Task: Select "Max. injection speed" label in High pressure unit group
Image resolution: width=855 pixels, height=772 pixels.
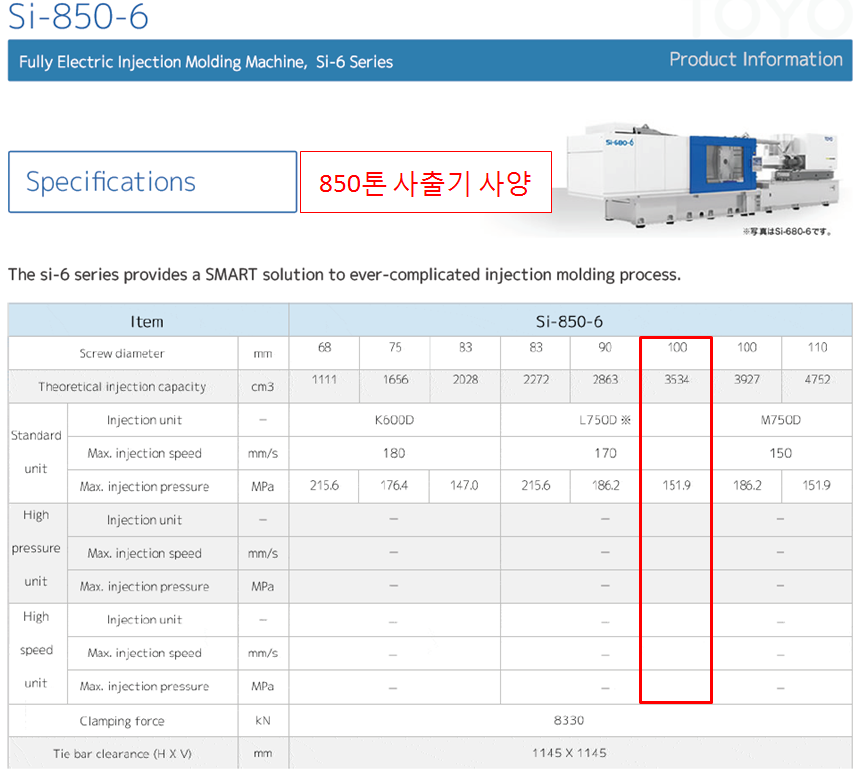Action: coord(144,553)
